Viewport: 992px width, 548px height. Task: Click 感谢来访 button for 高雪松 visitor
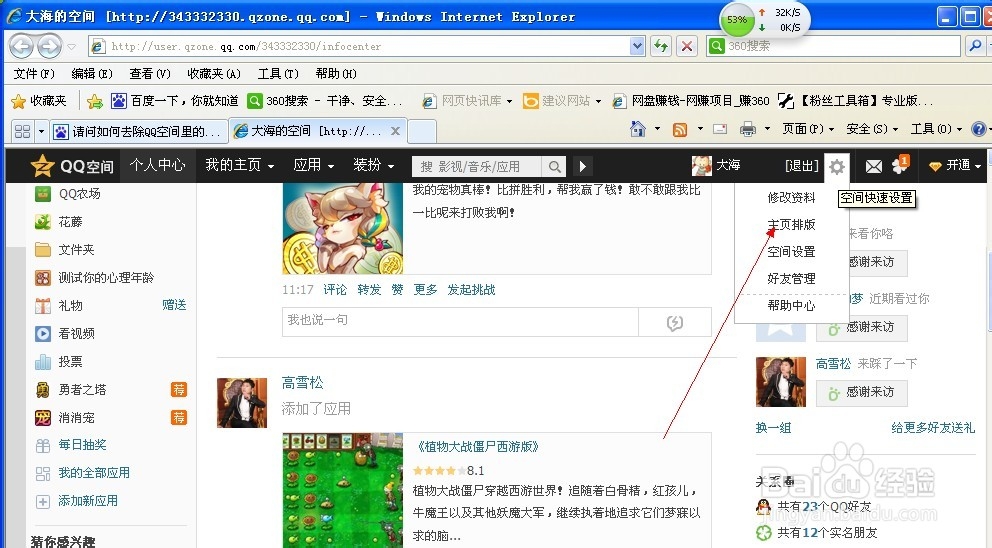[x=862, y=393]
